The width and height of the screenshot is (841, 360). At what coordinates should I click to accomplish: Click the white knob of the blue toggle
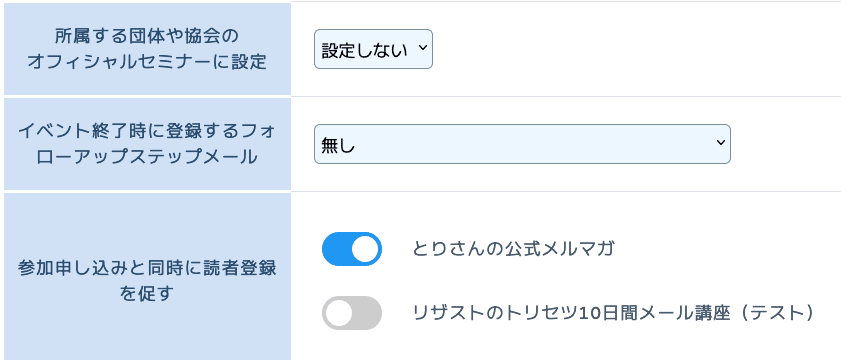tap(366, 249)
